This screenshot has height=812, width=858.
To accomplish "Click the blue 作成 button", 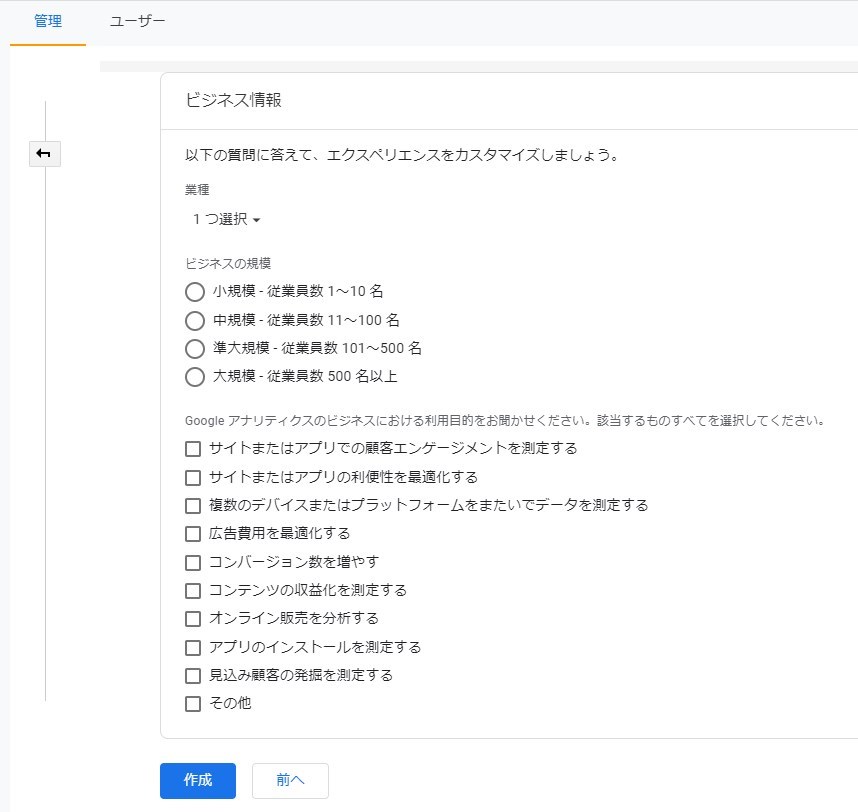I will click(x=197, y=781).
